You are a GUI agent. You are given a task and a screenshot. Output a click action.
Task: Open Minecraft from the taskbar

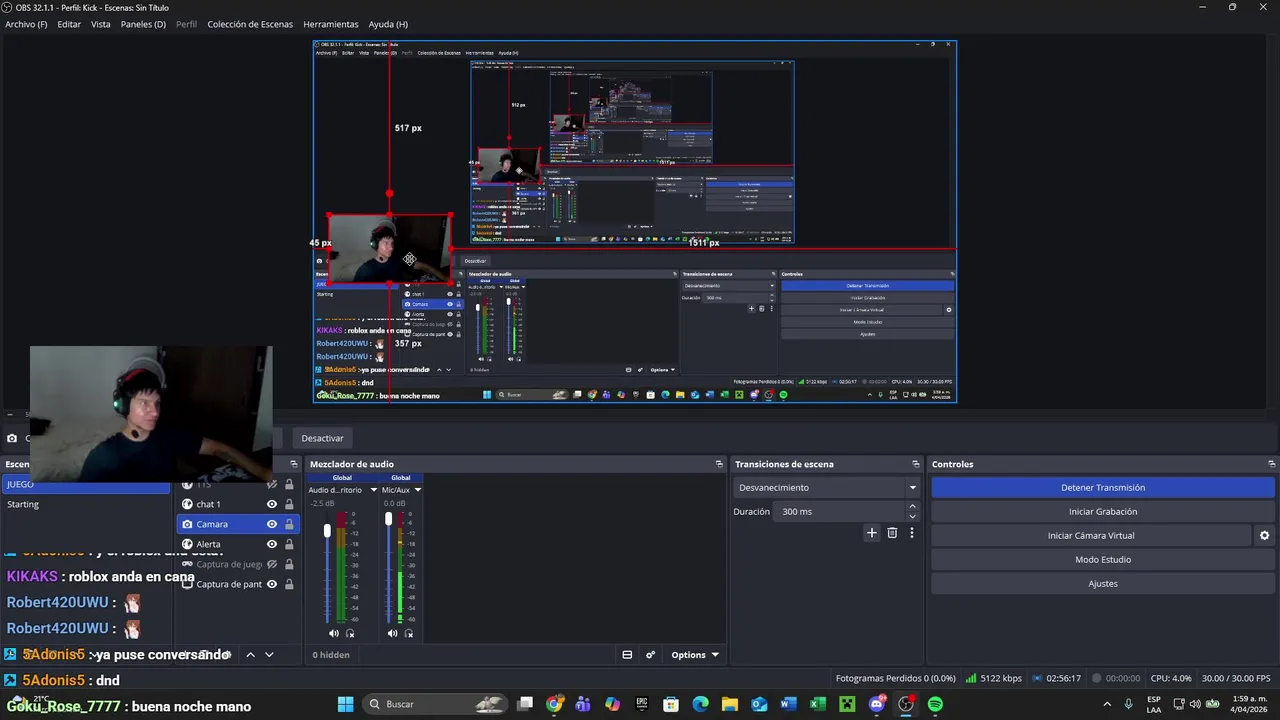point(847,704)
